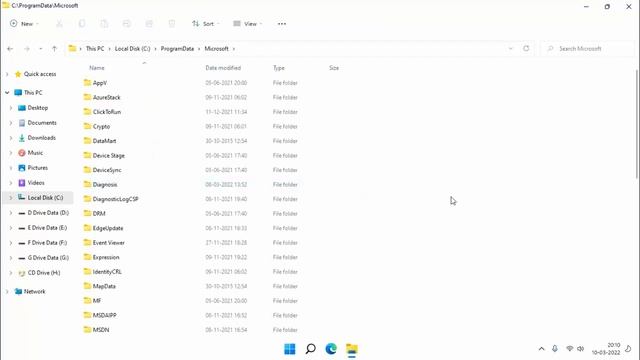Image resolution: width=640 pixels, height=360 pixels.
Task: Click This PC in the address bar
Action: [95, 49]
